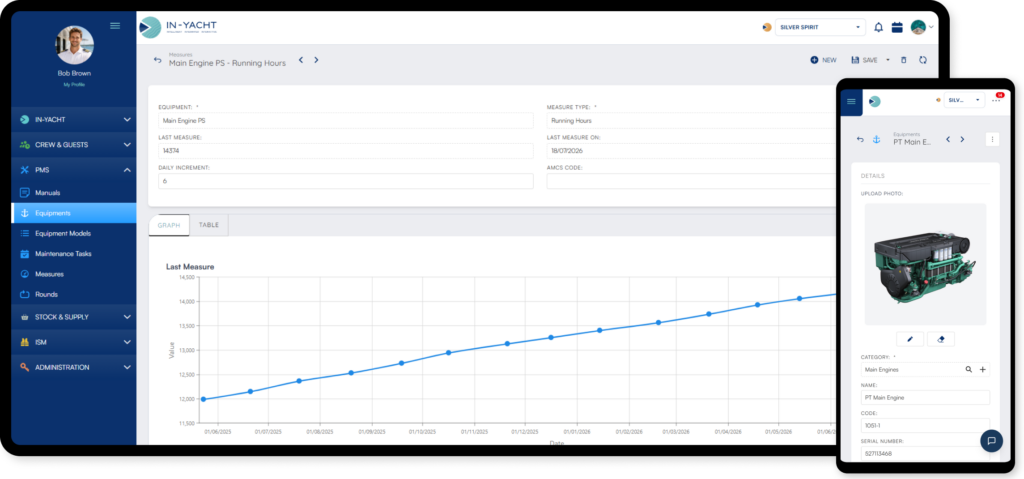The width and height of the screenshot is (1024, 479).
Task: Click the Stock & Supply basket icon
Action: pos(25,317)
